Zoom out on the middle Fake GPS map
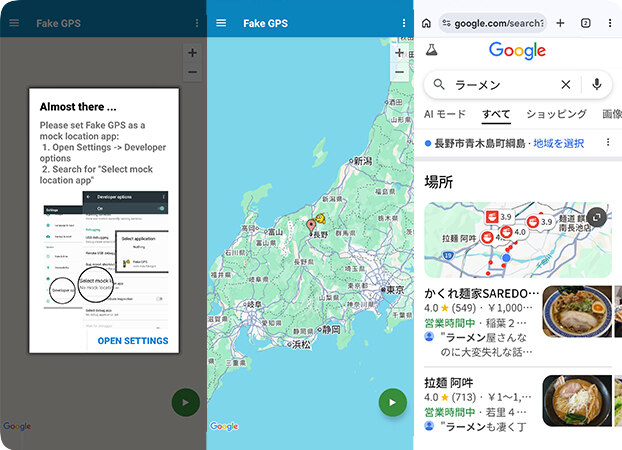This screenshot has height=450, width=622. (399, 72)
